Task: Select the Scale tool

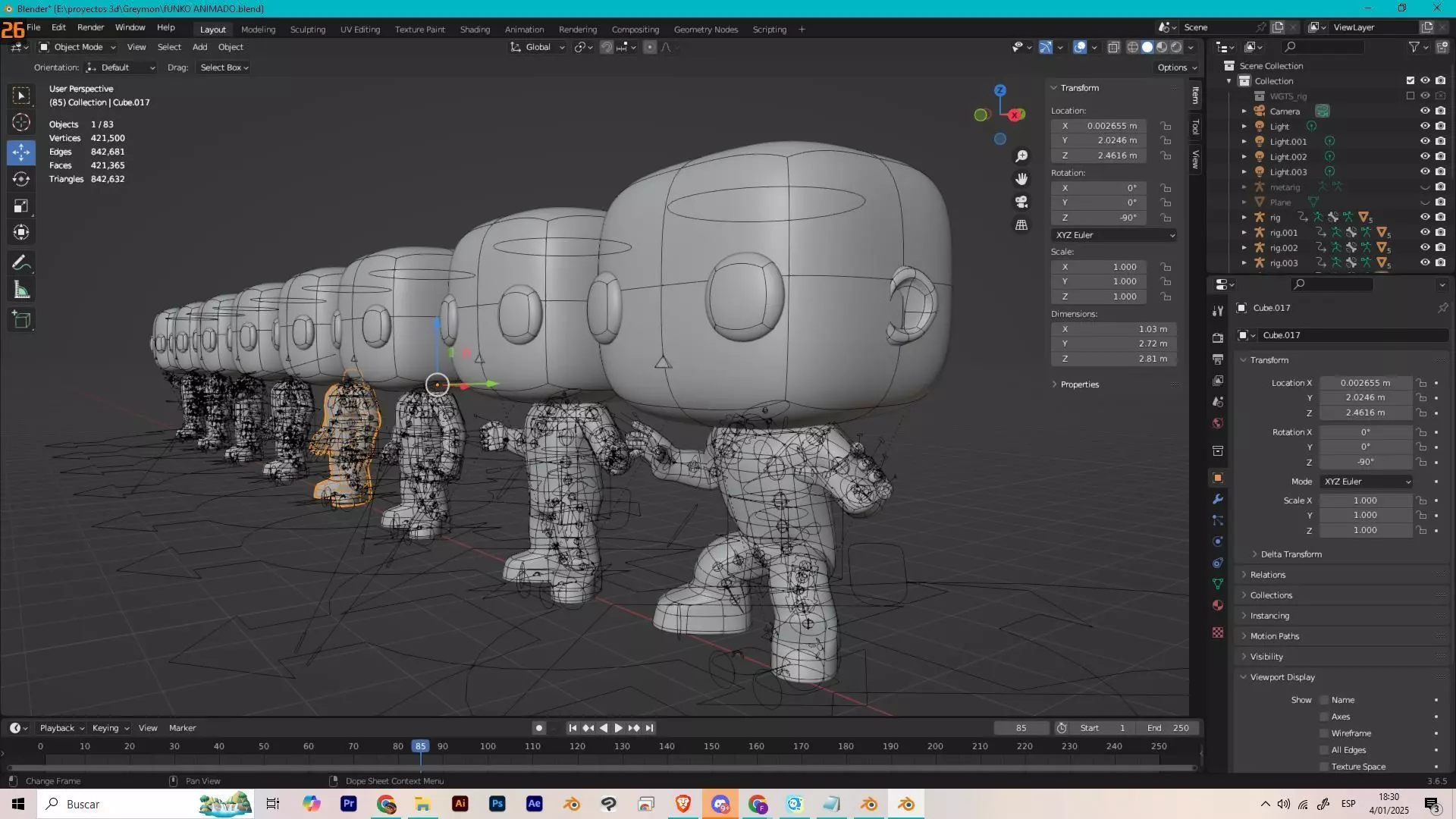Action: pyautogui.click(x=21, y=206)
